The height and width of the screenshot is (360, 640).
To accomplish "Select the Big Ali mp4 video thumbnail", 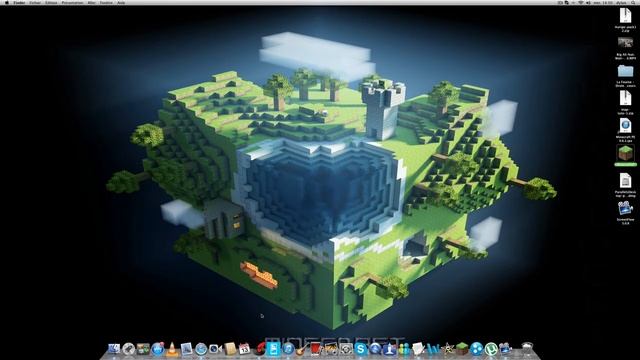I will pos(625,42).
